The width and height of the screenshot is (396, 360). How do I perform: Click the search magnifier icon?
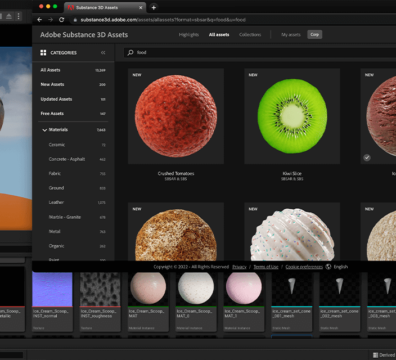coord(131,52)
